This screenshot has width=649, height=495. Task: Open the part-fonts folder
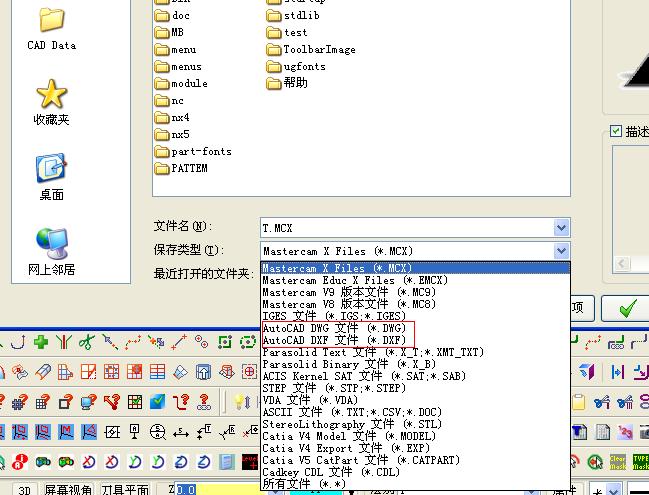(193, 151)
